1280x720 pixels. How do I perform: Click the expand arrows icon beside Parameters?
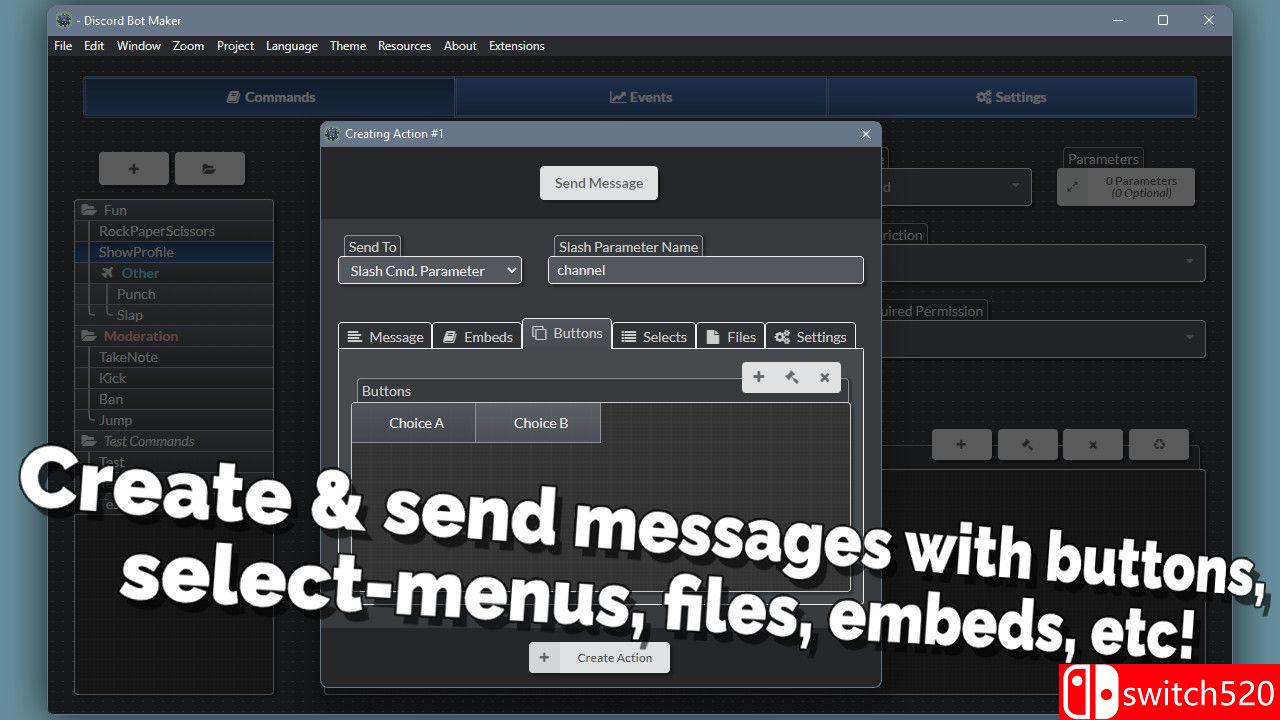[x=1073, y=187]
